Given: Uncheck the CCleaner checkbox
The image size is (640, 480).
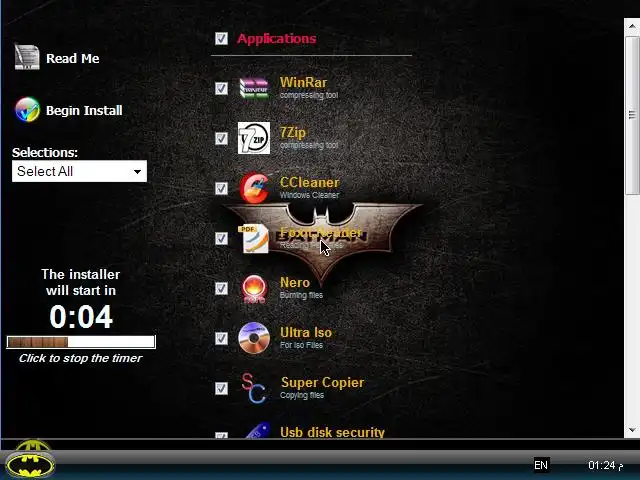Looking at the screenshot, I should 221,188.
